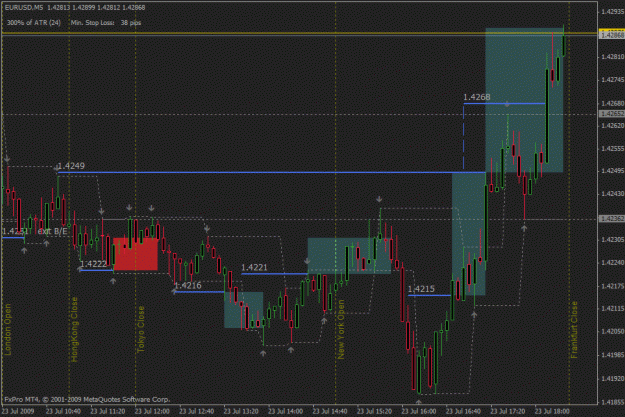The height and width of the screenshot is (417, 625).
Task: Click the 1.42555 price axis label
Action: pyautogui.click(x=613, y=148)
